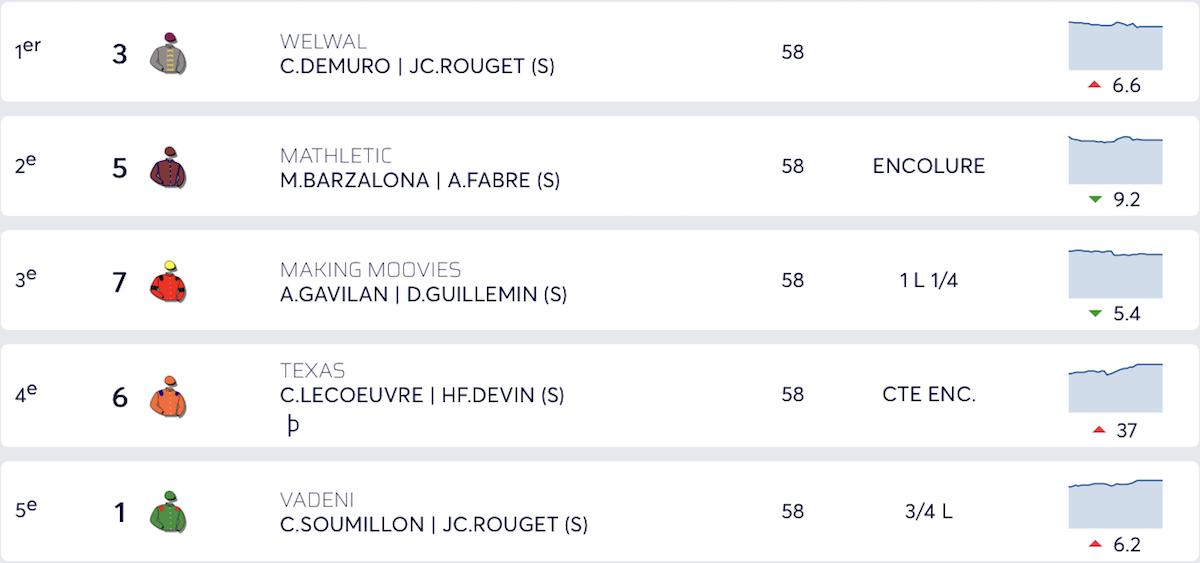Open the MATHLETIC horse name link

pyautogui.click(x=336, y=155)
